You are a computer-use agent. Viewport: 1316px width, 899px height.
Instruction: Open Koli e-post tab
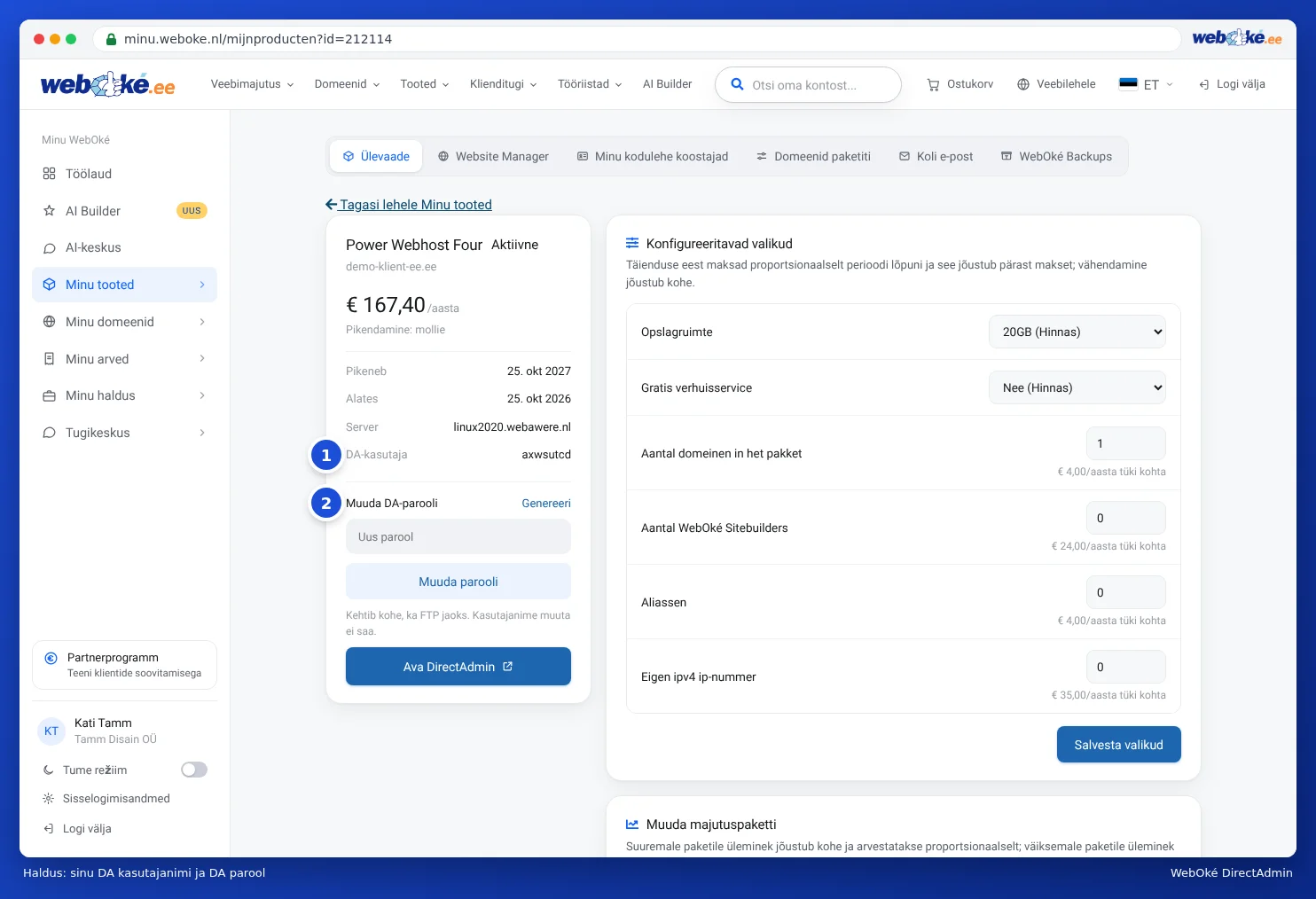936,156
